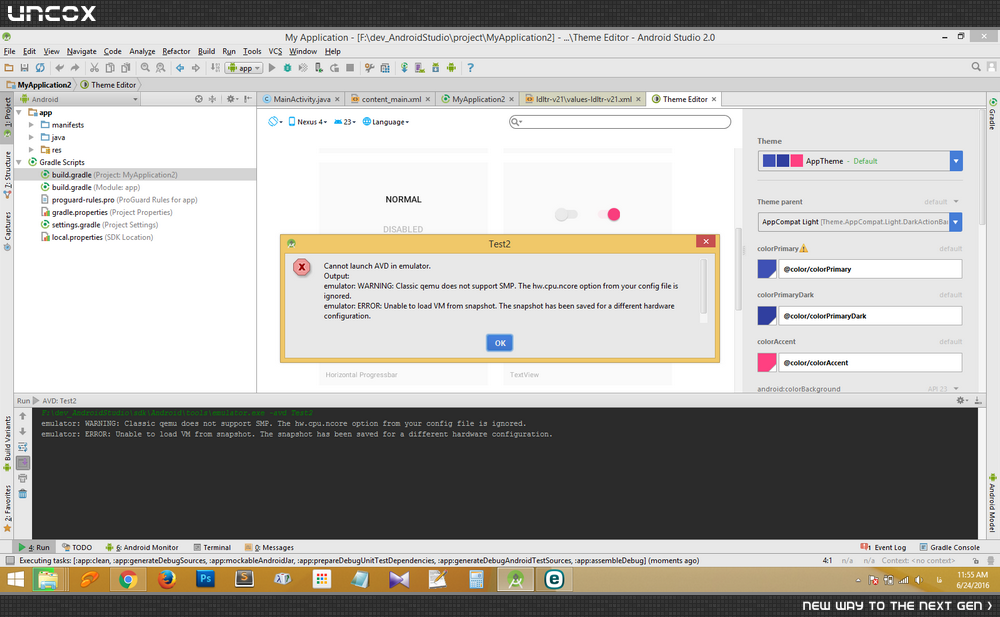Expand the manifests folder
The image size is (1000, 617).
[x=31, y=125]
